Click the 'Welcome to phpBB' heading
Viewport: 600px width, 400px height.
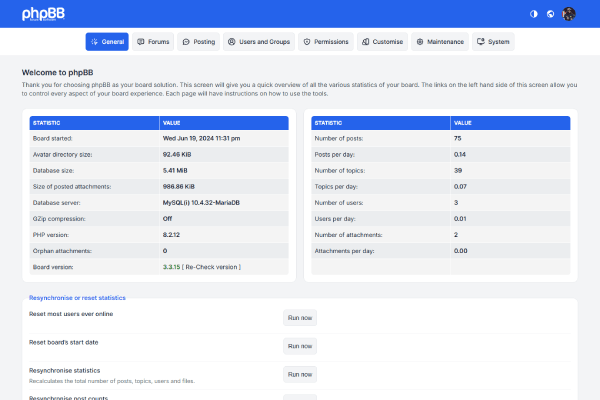tap(57, 72)
